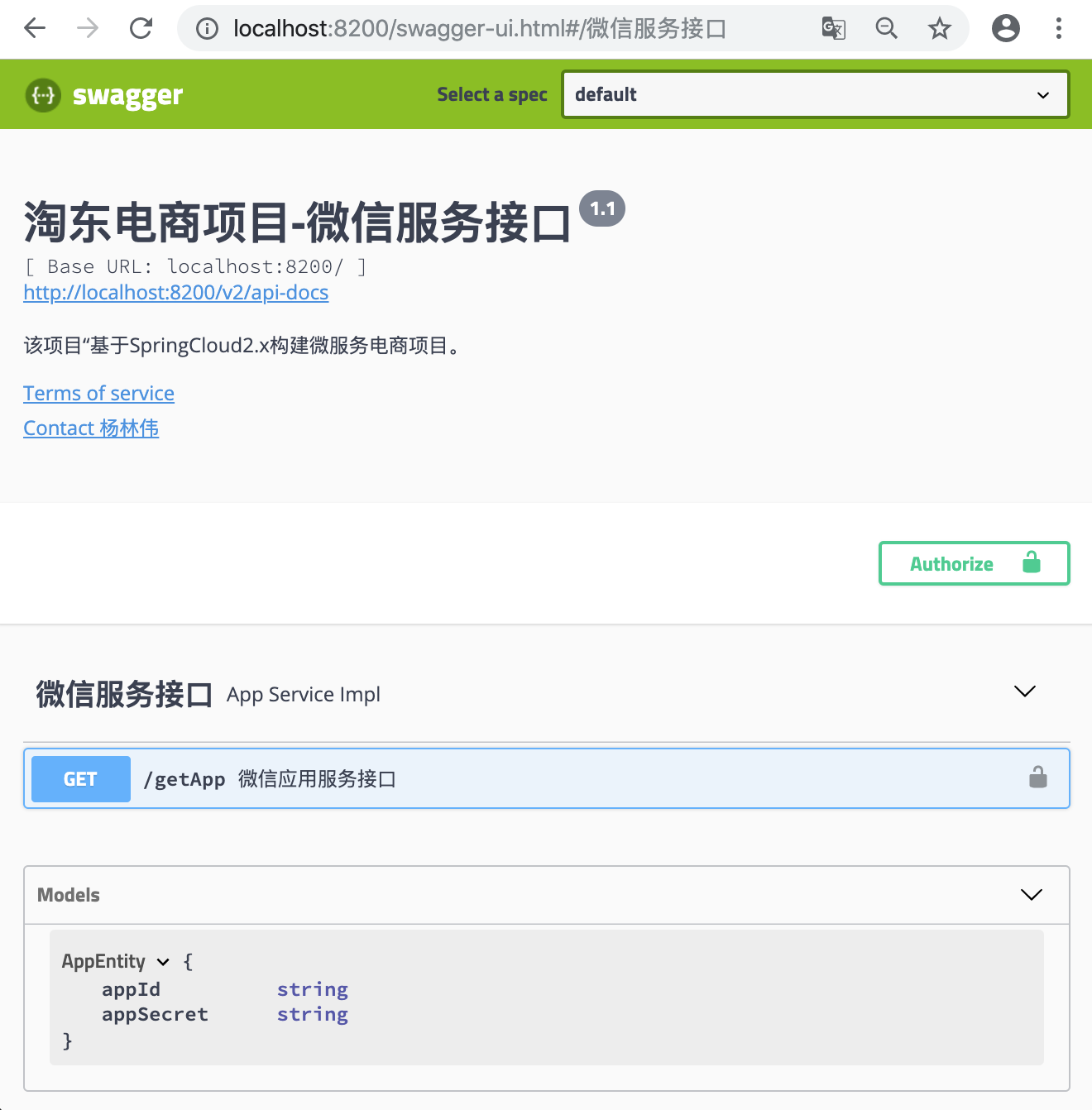This screenshot has width=1092, height=1110.
Task: Click the Base URL localhost:8200/ text
Action: coord(196,266)
